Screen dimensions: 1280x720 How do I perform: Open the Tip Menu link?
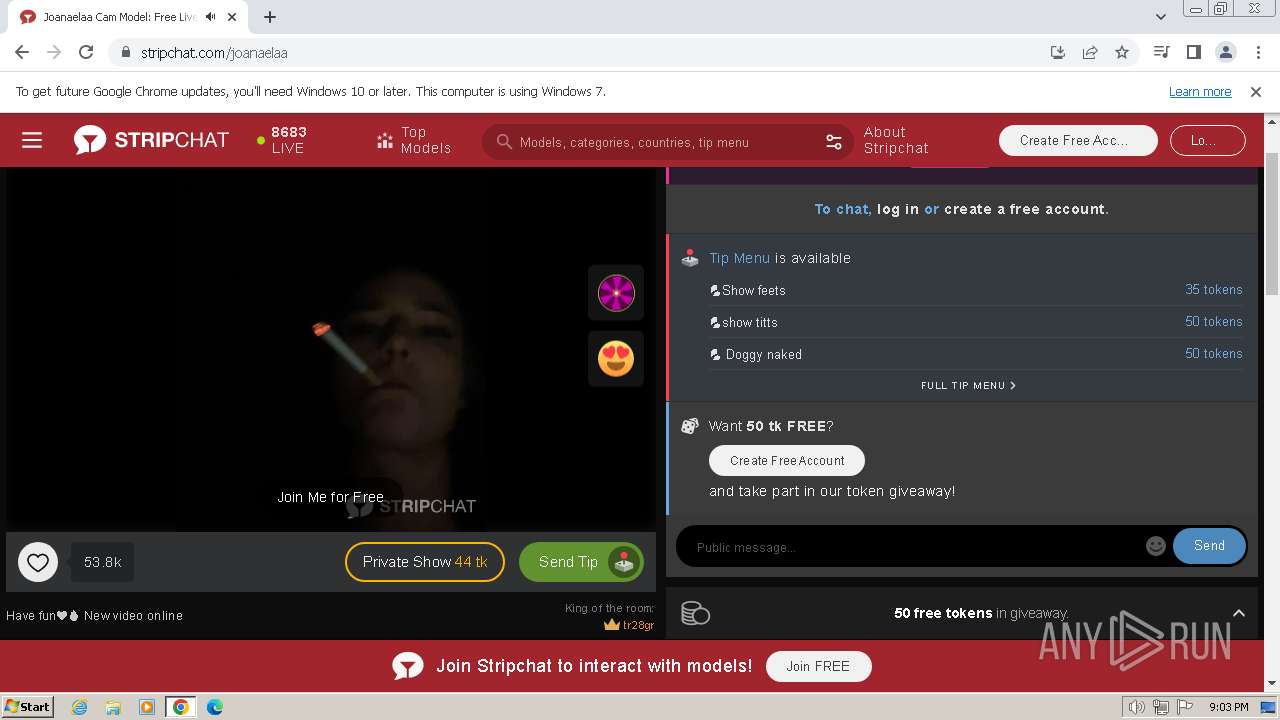740,258
